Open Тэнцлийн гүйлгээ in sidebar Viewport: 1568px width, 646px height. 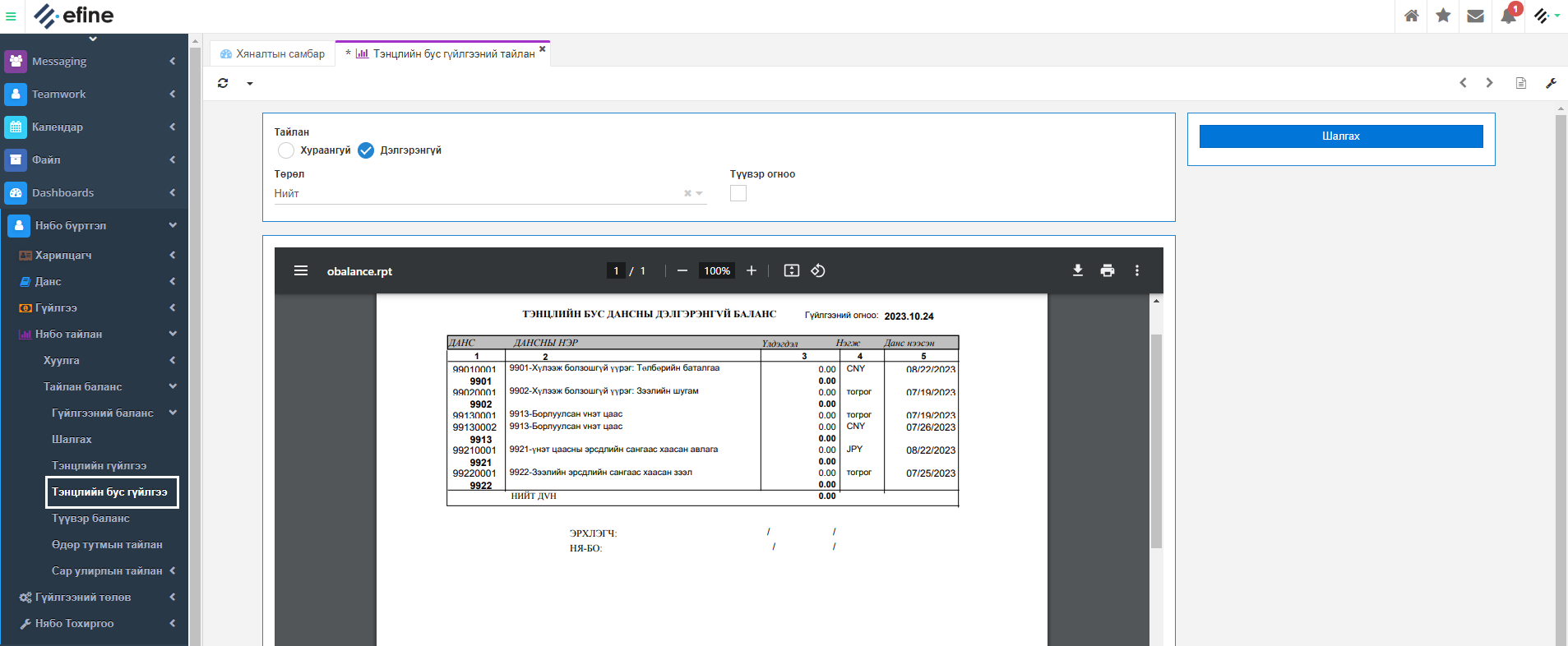pos(99,465)
